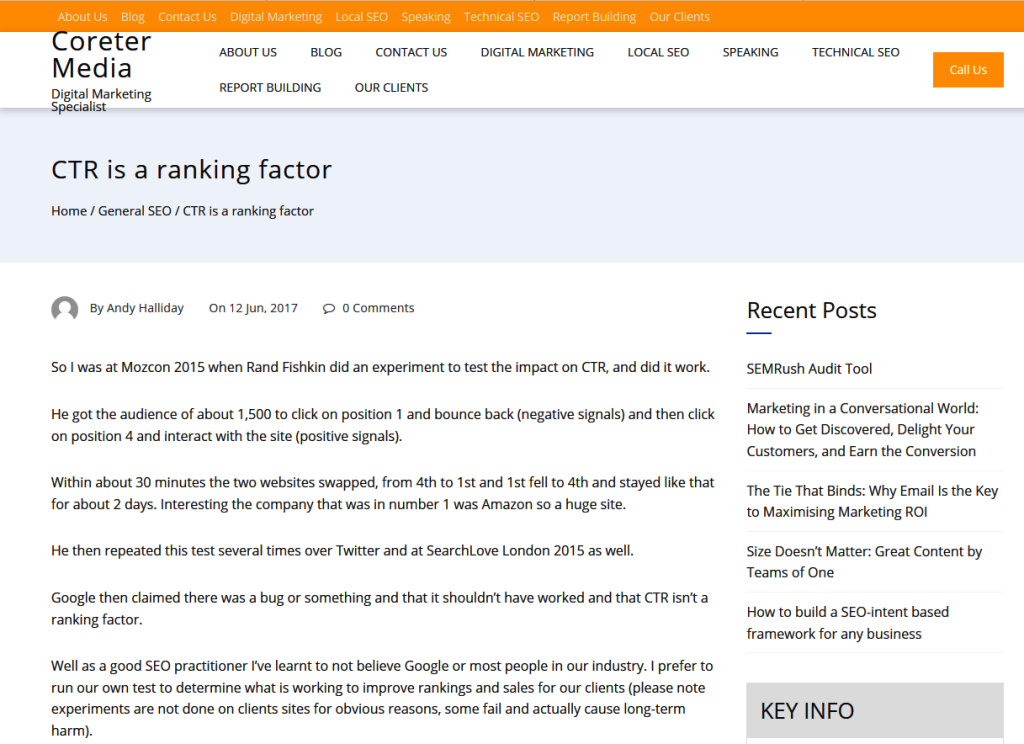Viewport: 1024px width, 744px height.
Task: Click Report Building in the navigation
Action: pos(270,87)
